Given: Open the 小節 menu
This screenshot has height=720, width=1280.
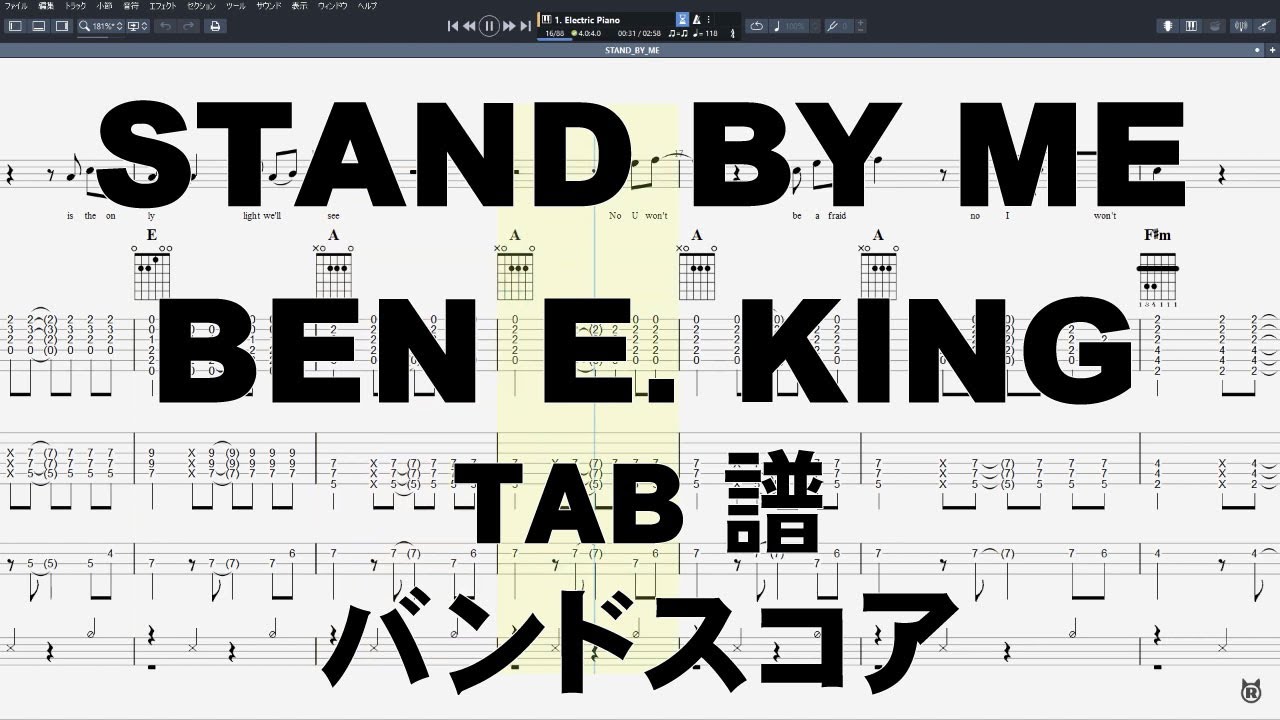Looking at the screenshot, I should (x=104, y=6).
